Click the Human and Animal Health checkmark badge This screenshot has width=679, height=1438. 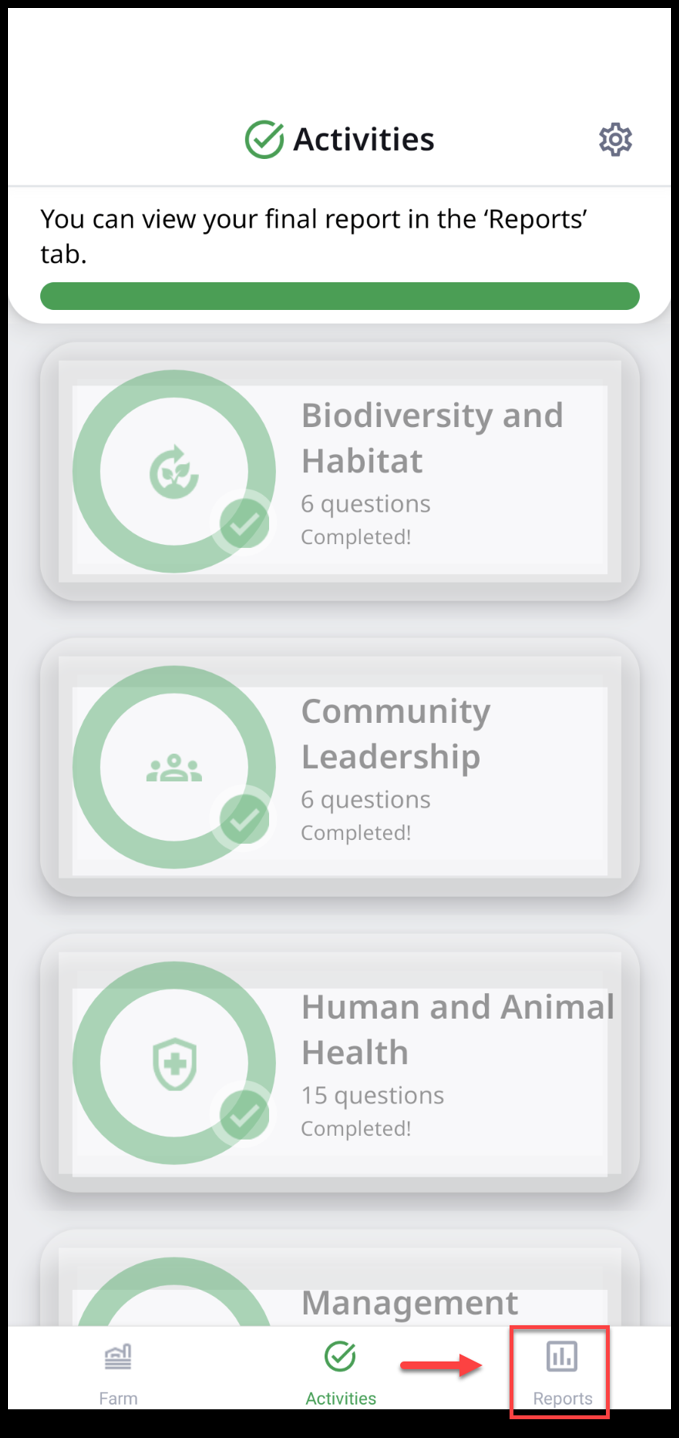(x=245, y=1115)
